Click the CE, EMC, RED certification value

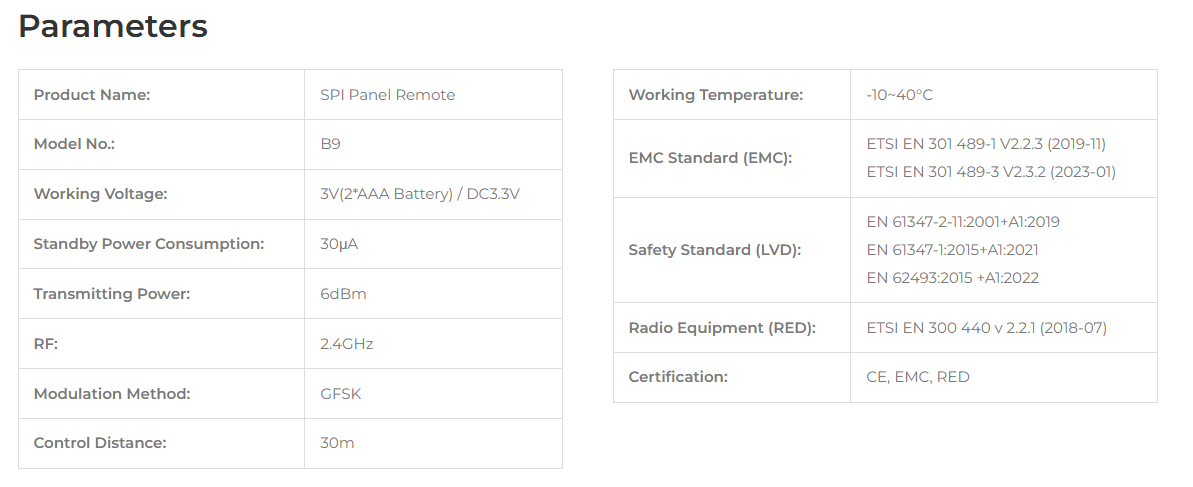pyautogui.click(x=918, y=377)
